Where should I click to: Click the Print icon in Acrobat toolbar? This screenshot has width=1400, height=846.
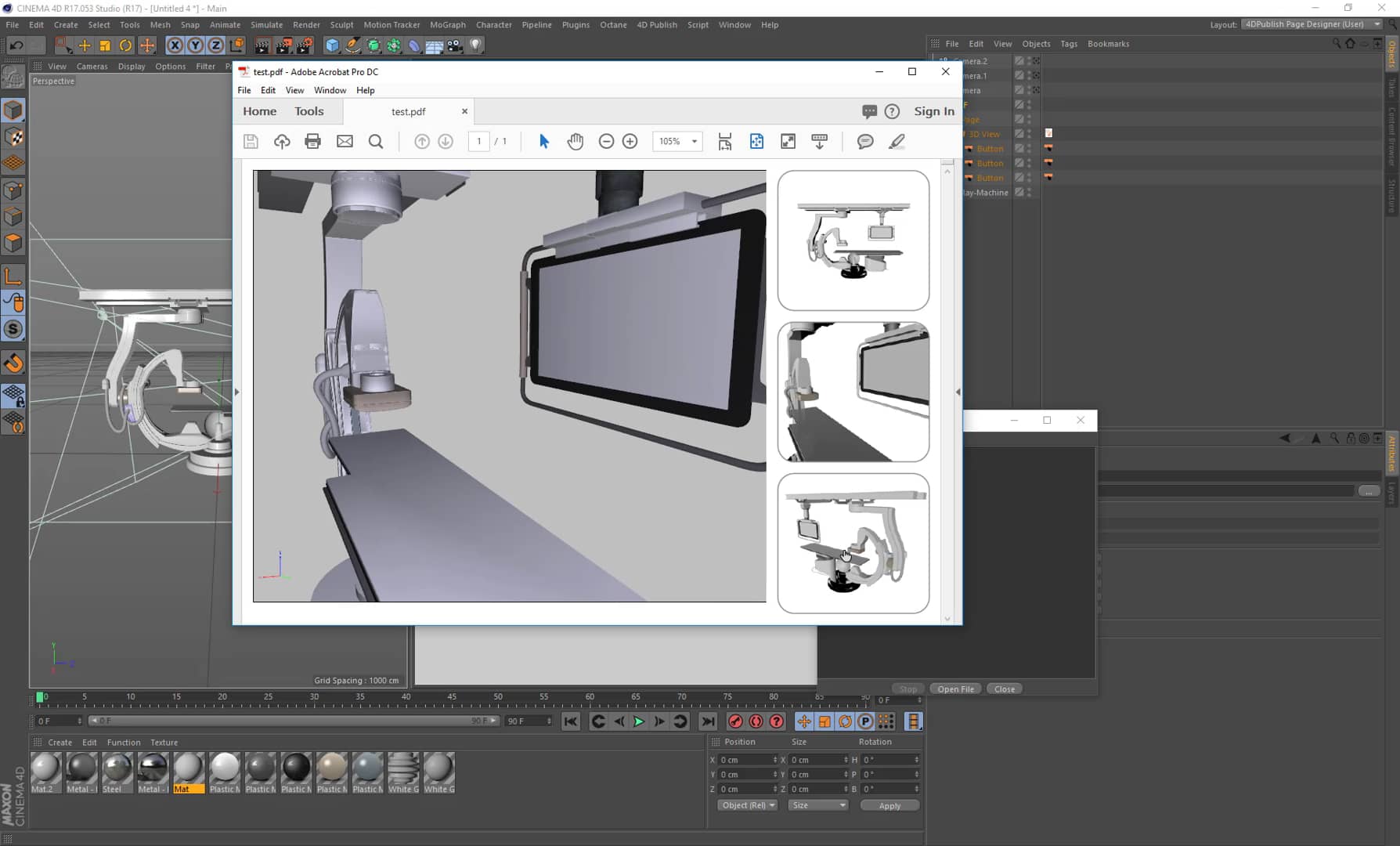pyautogui.click(x=313, y=141)
